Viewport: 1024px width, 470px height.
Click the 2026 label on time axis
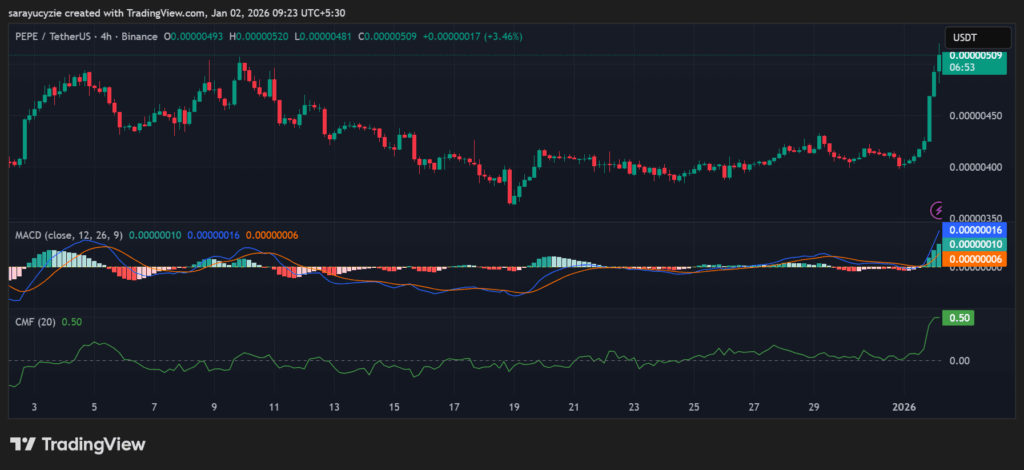point(904,407)
